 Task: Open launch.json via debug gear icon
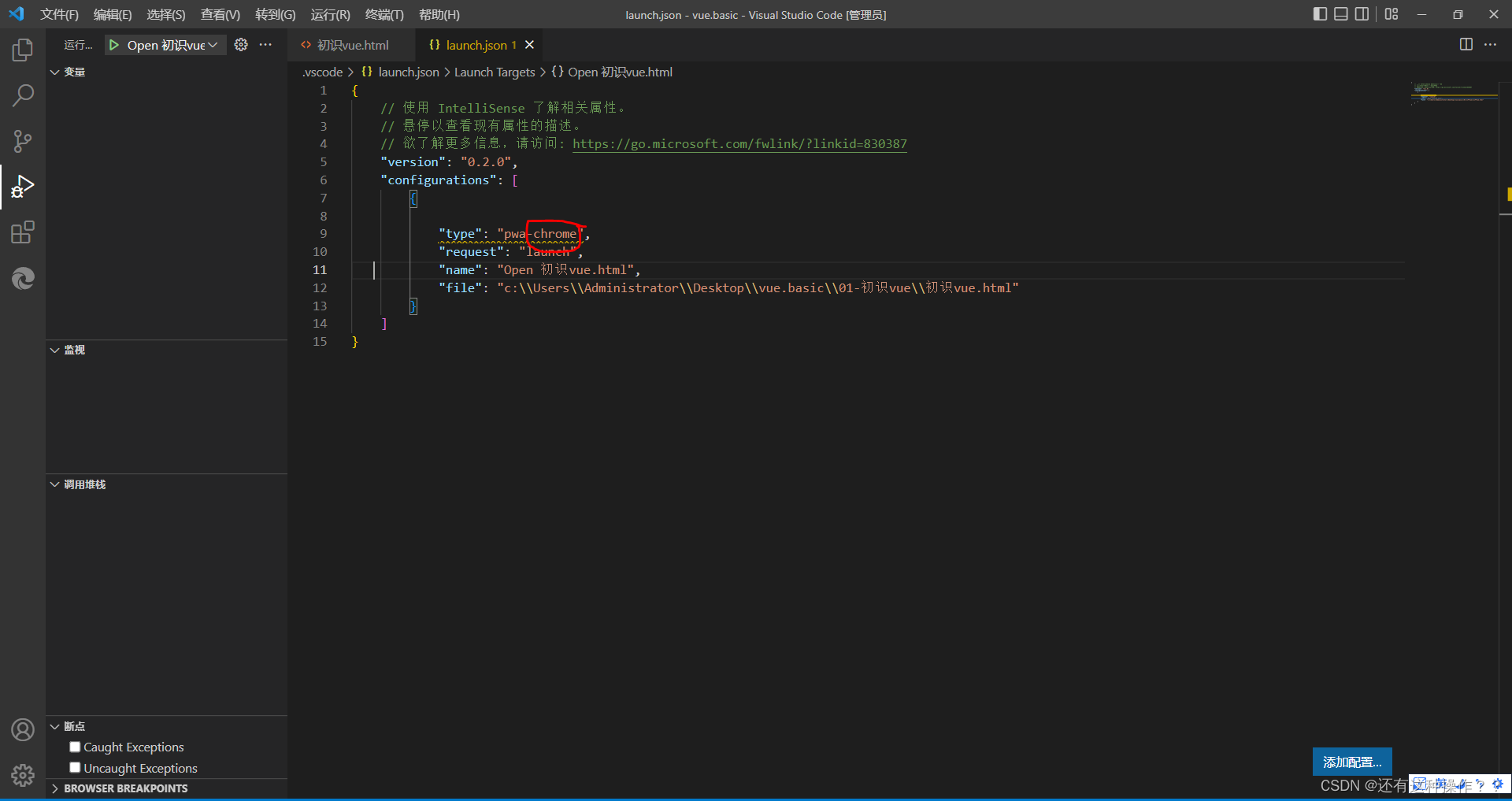coord(241,45)
